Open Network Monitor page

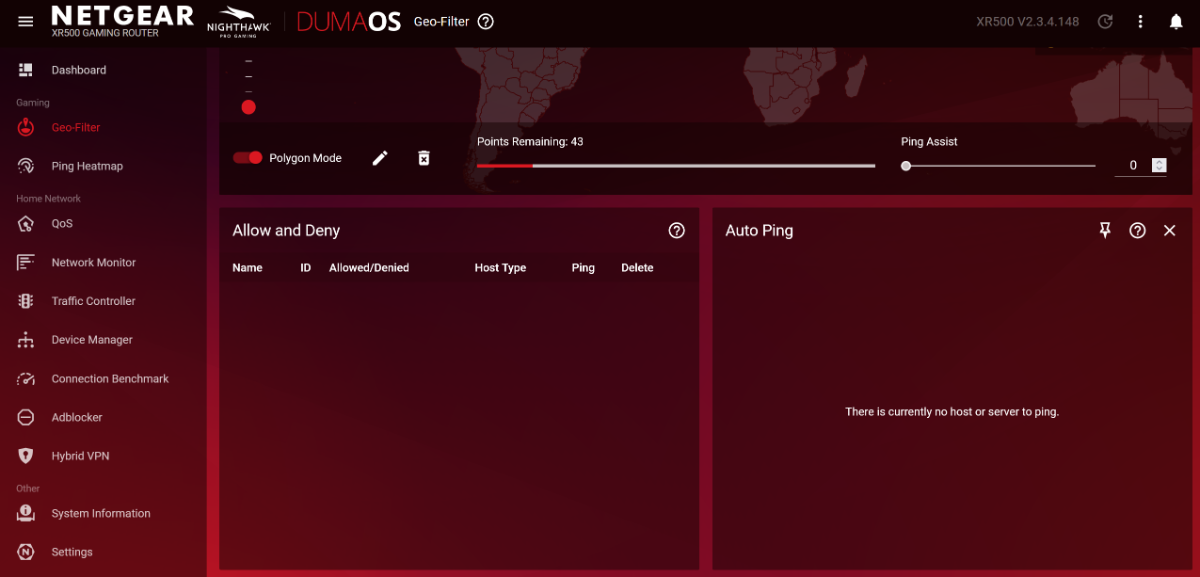tap(93, 262)
